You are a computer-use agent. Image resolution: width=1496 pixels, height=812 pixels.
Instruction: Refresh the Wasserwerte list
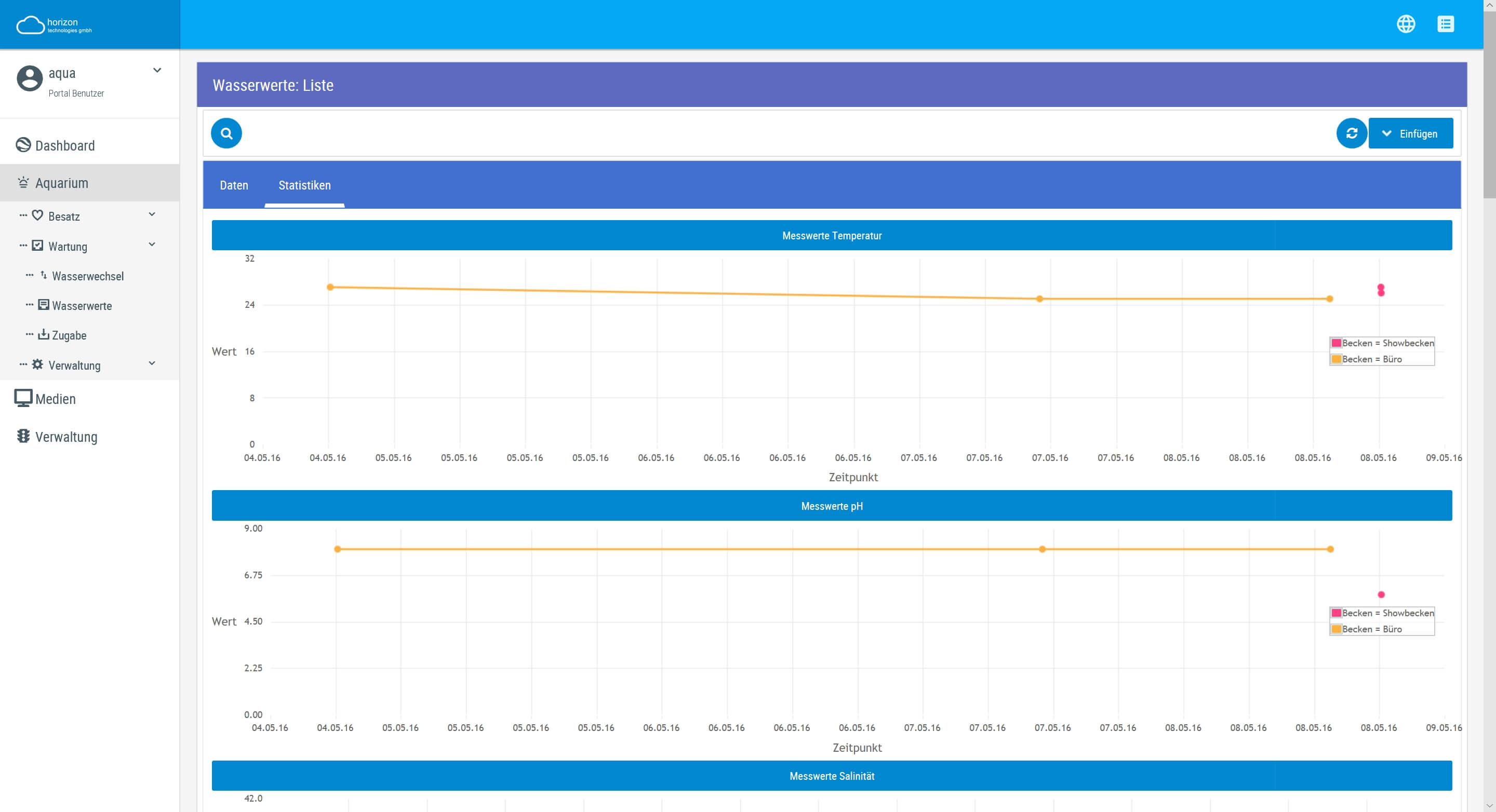[1353, 133]
